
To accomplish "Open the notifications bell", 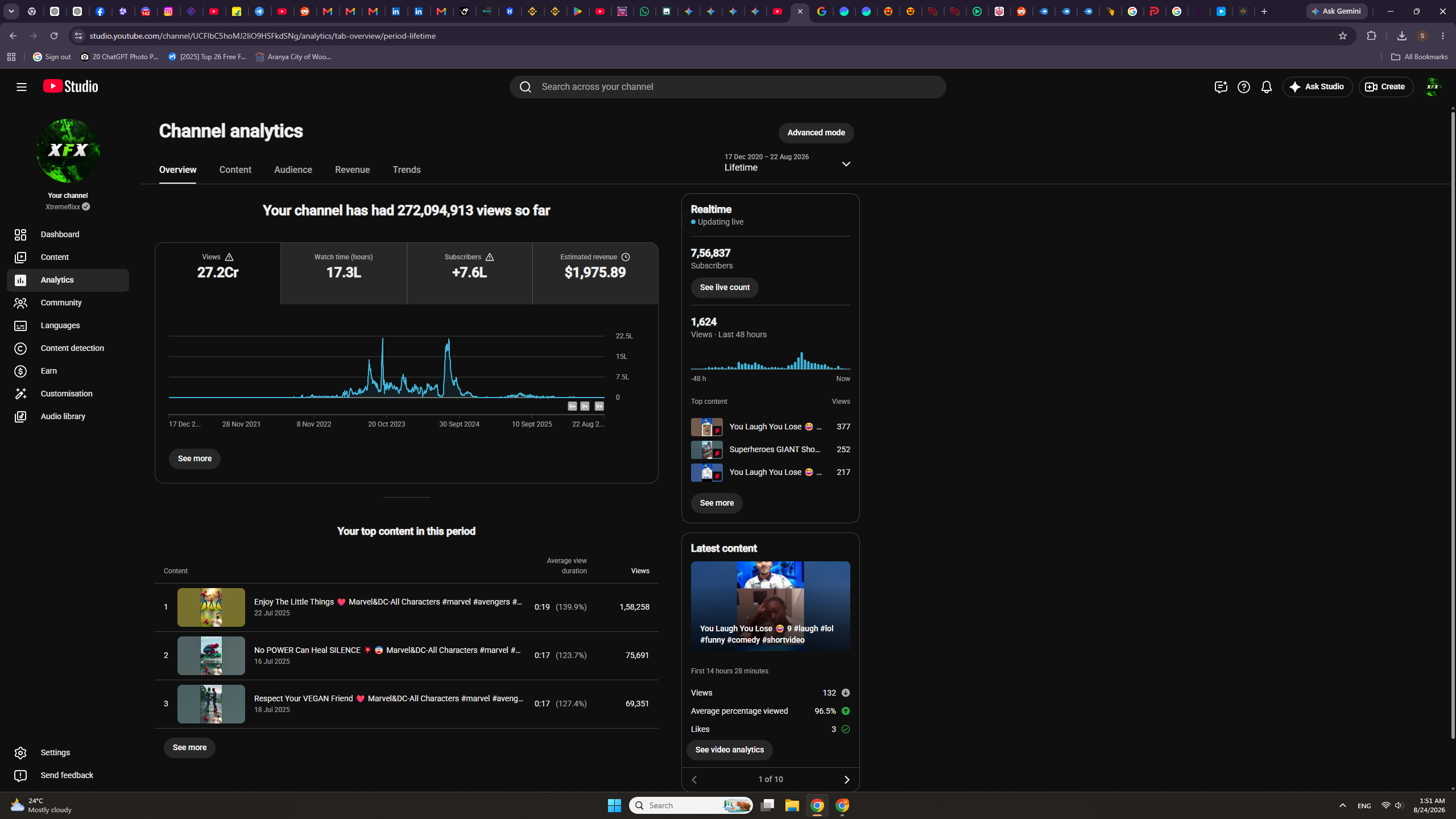I will click(1267, 87).
